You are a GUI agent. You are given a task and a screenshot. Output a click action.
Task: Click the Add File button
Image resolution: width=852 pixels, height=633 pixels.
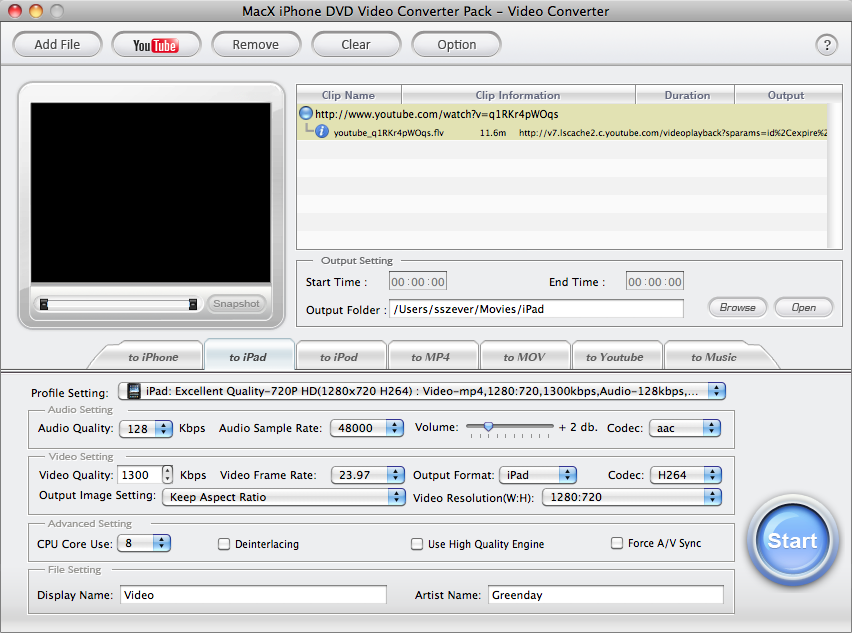pos(57,45)
